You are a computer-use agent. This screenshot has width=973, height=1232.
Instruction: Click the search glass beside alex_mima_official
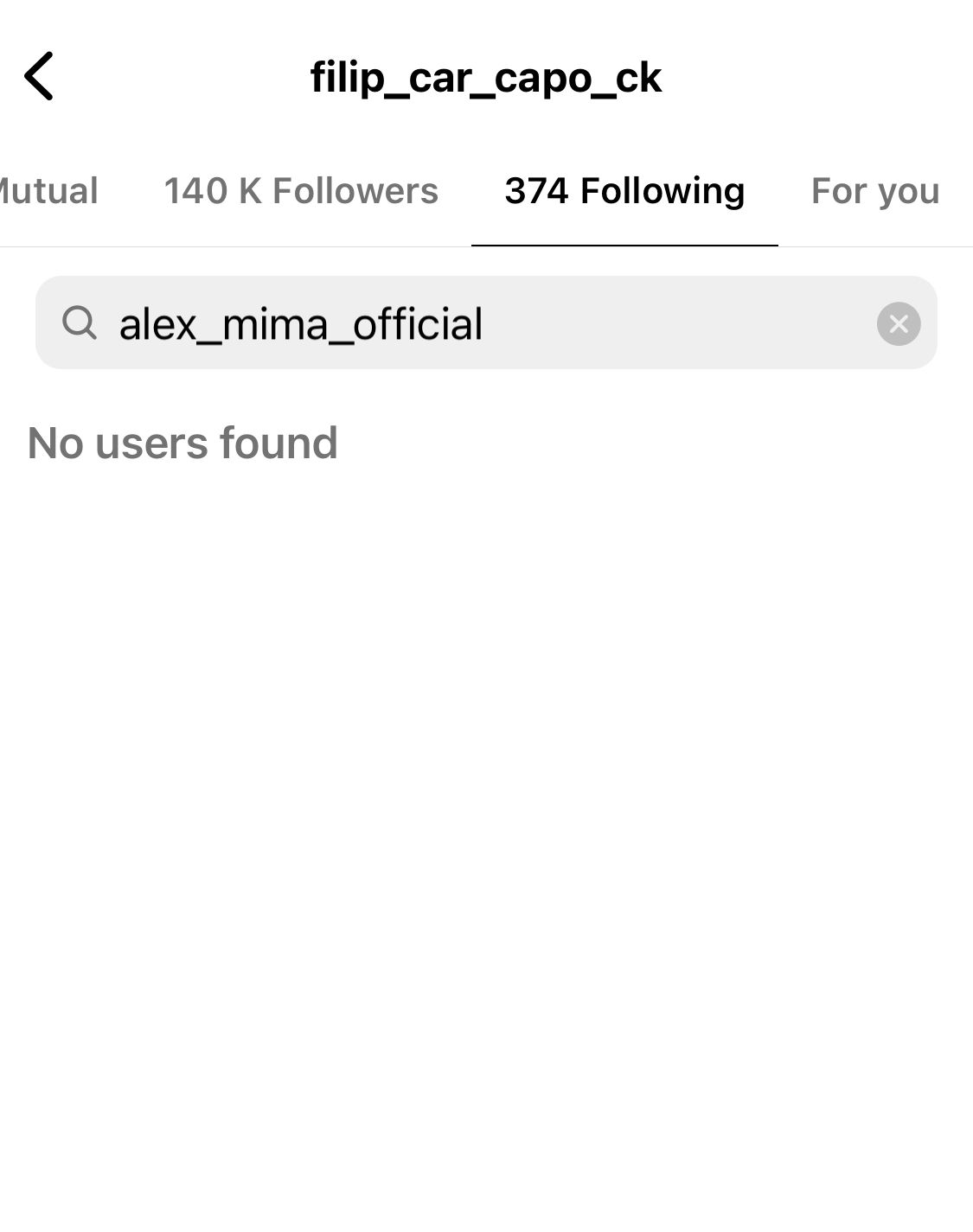coord(80,323)
